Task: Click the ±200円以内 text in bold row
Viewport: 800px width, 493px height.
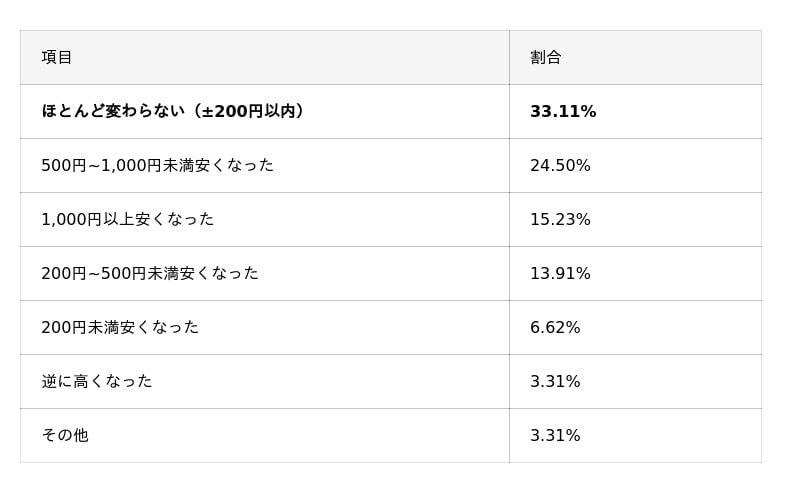Action: (250, 112)
